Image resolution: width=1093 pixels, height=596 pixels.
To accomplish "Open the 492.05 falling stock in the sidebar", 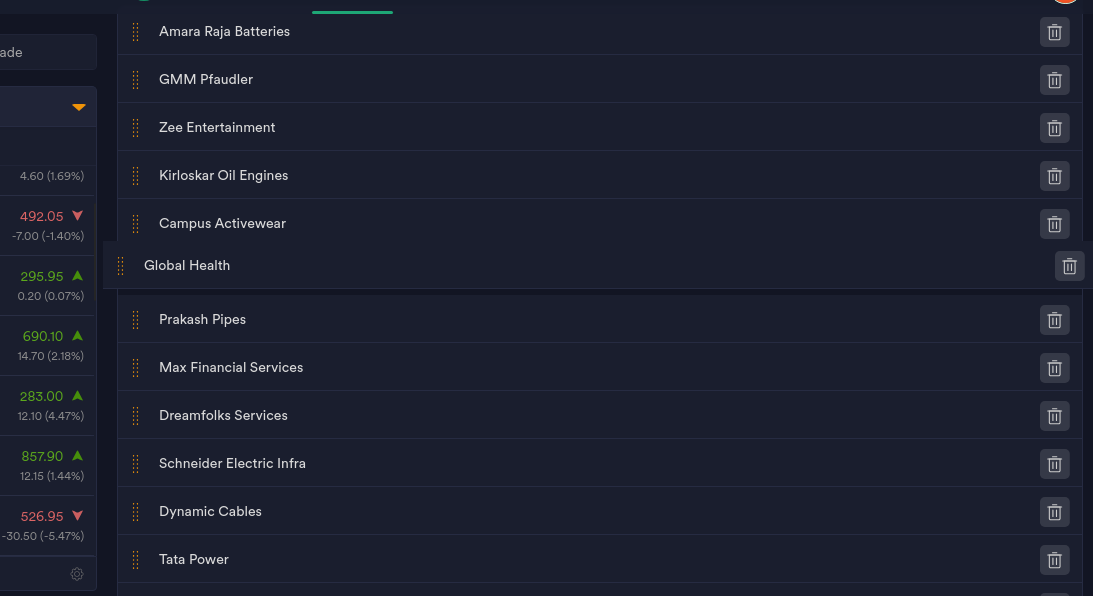I will coord(47,225).
